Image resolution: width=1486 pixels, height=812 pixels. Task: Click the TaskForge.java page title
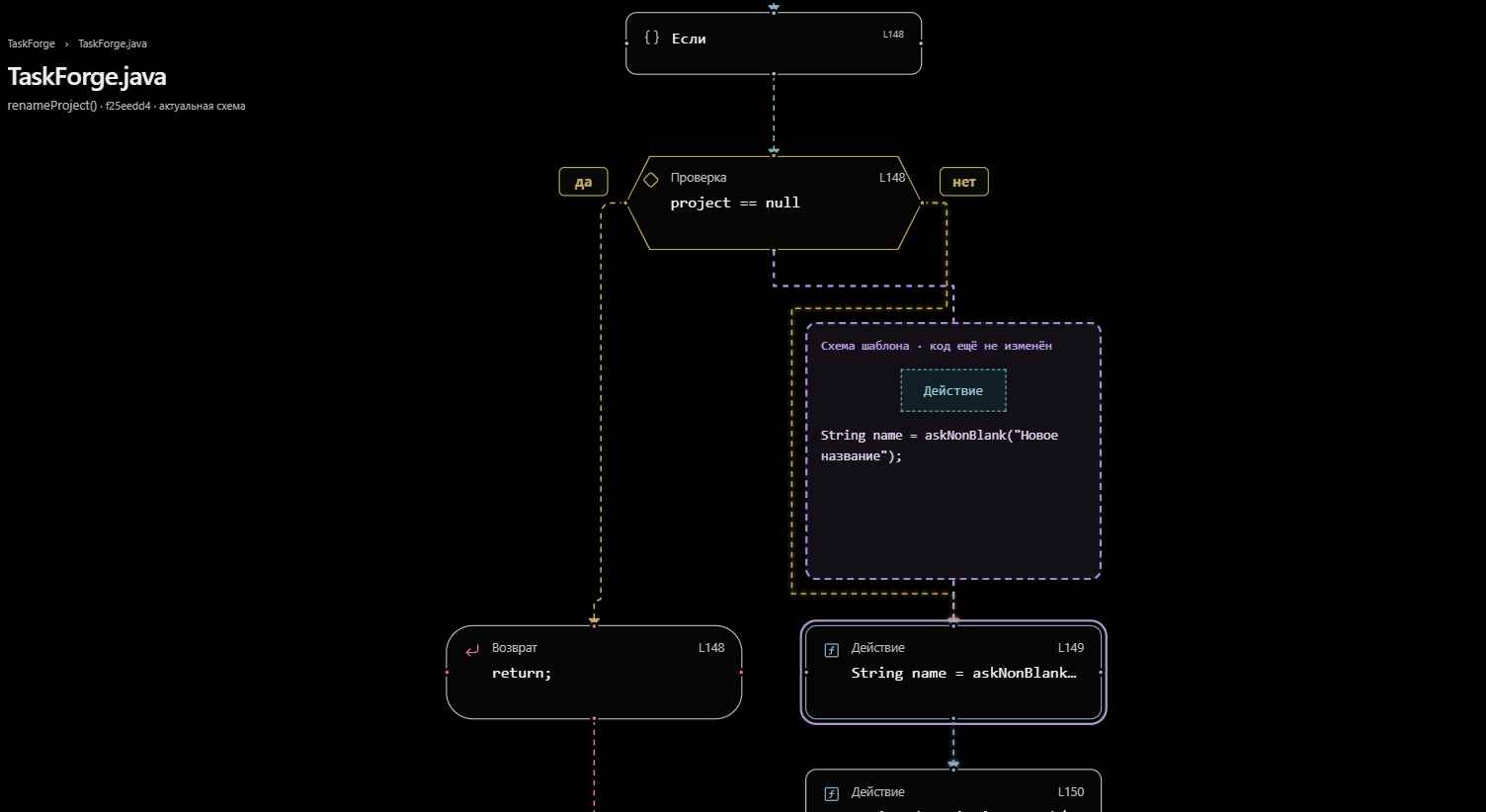[87, 77]
